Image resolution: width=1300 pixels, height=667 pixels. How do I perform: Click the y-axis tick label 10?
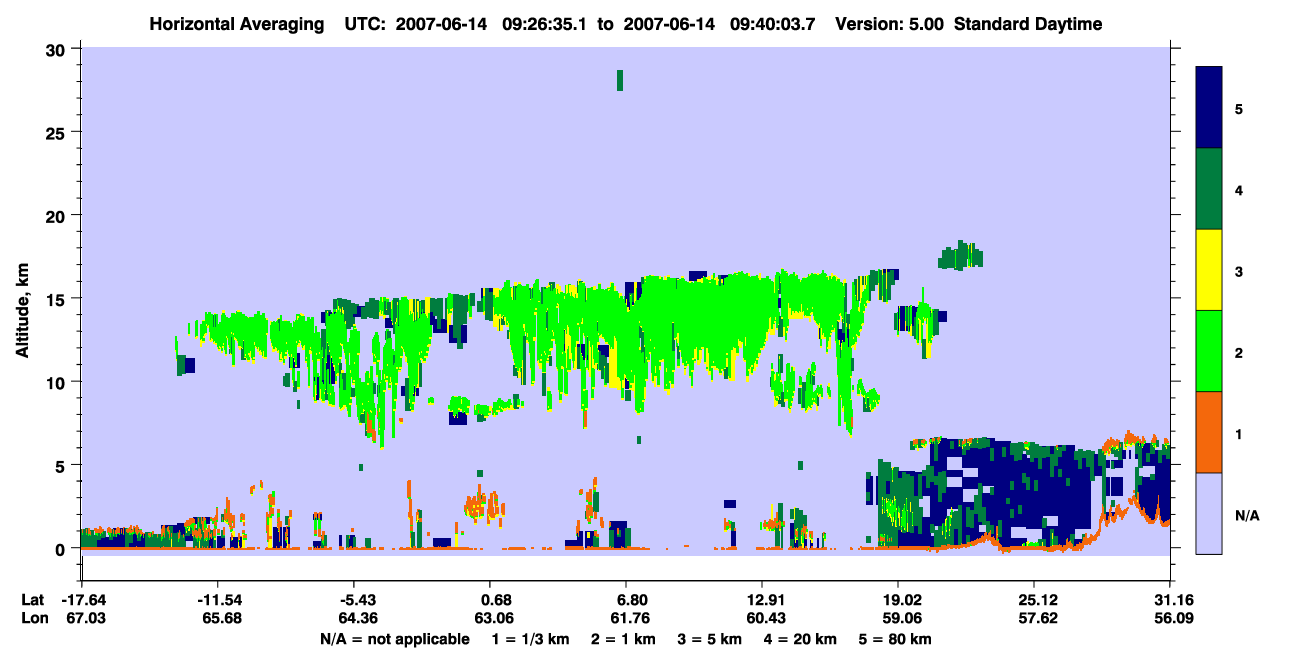57,382
